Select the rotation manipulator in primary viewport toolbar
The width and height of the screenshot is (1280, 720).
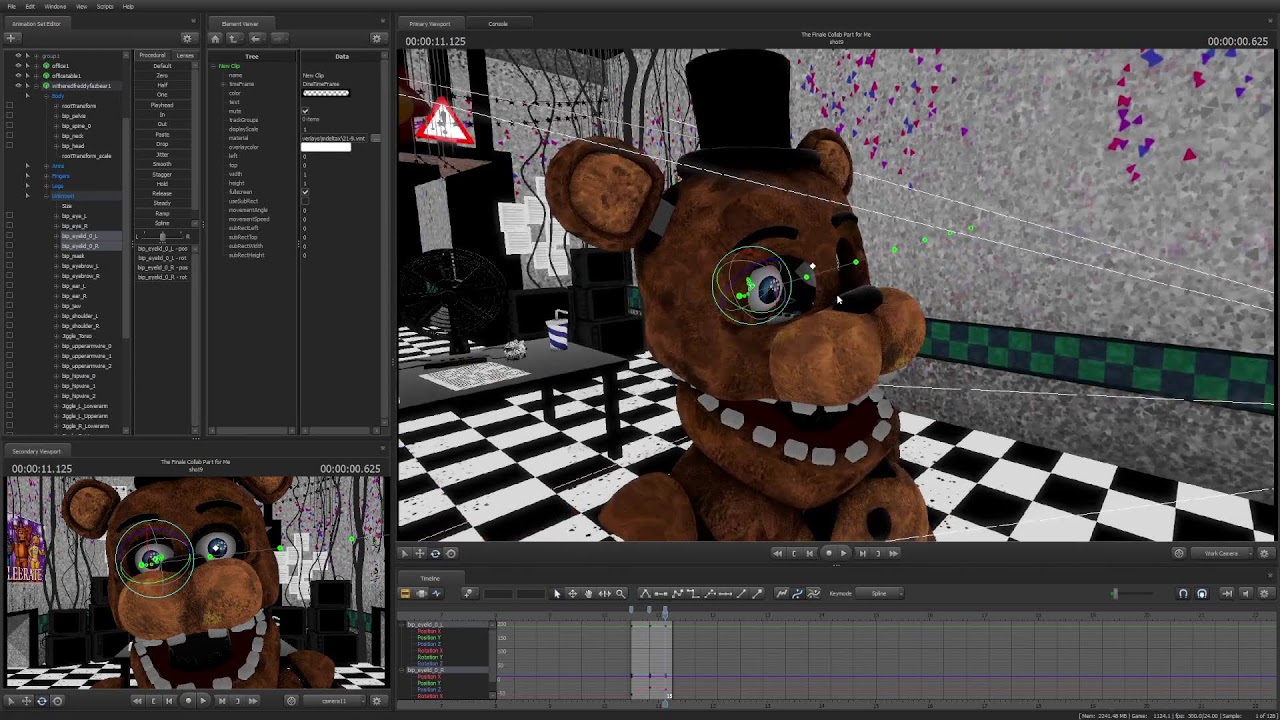tap(435, 553)
